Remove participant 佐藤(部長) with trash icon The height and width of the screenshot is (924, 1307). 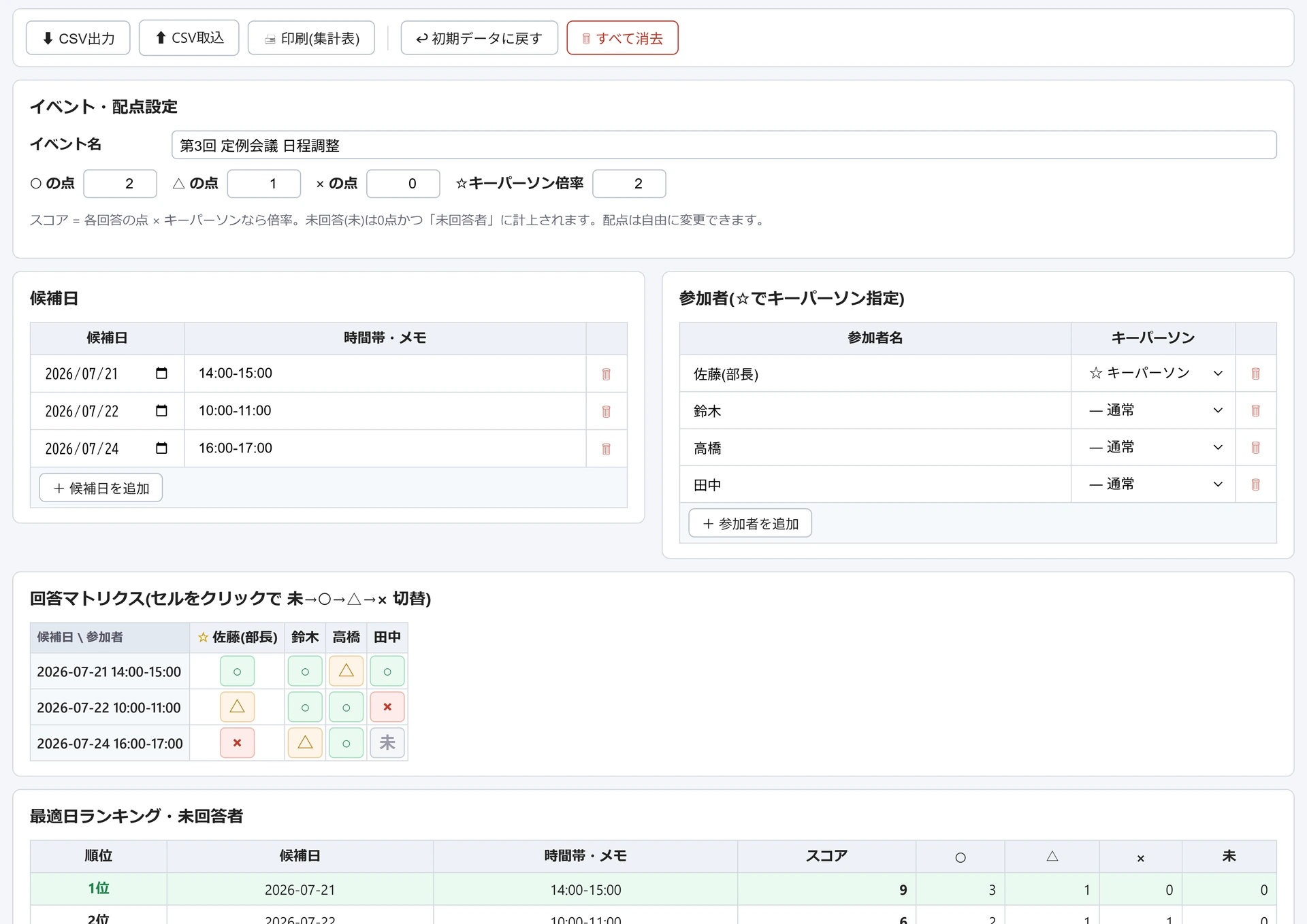click(1255, 374)
